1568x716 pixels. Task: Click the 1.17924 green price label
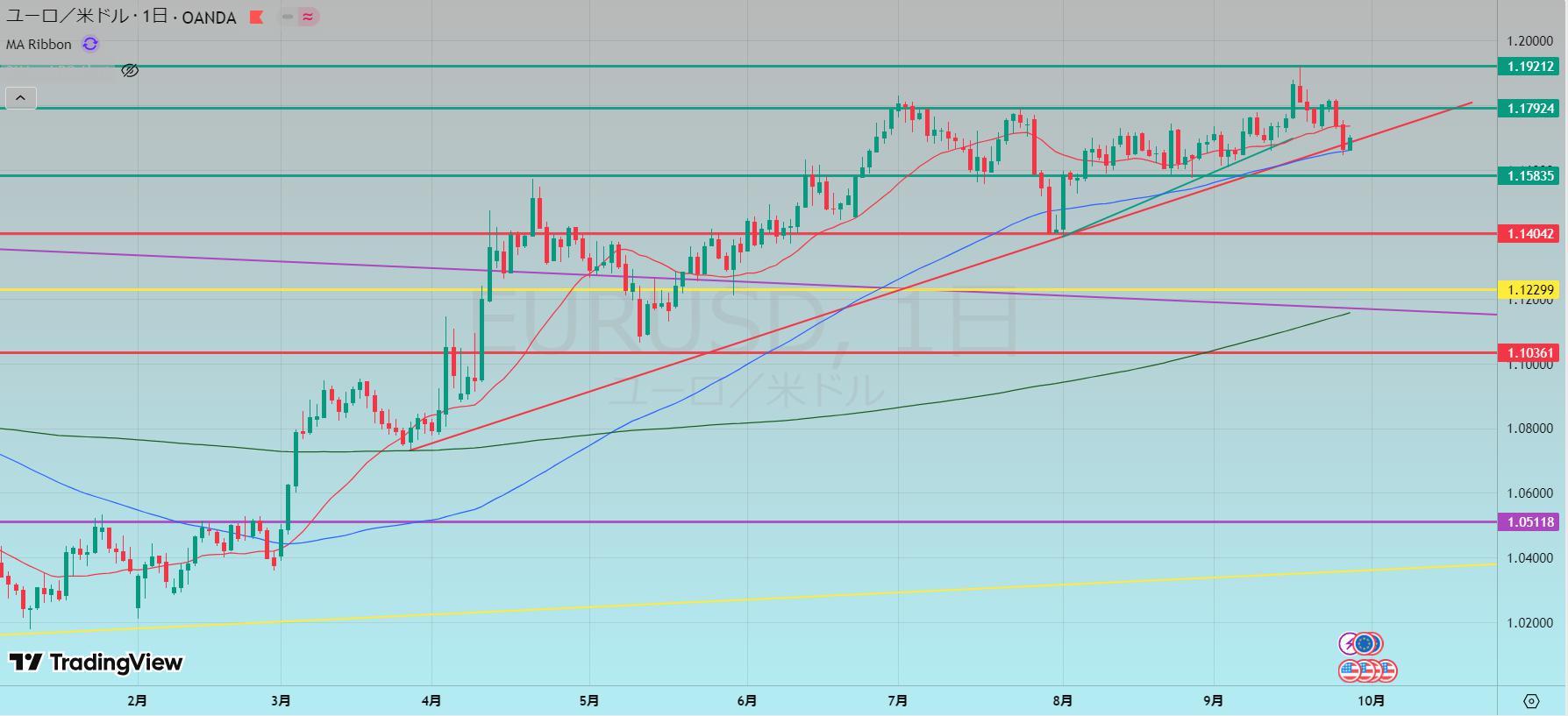pyautogui.click(x=1531, y=109)
